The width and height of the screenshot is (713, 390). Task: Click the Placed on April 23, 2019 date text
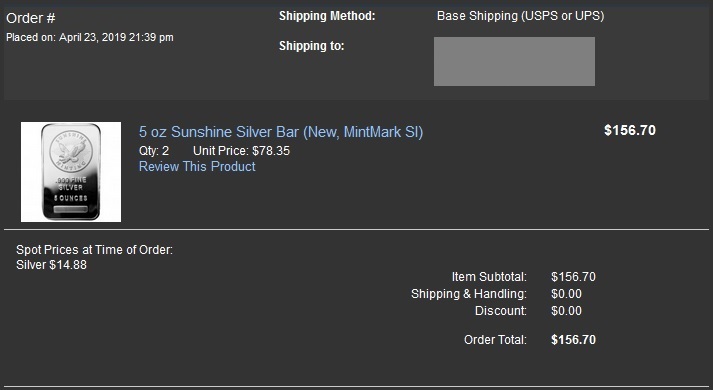90,37
